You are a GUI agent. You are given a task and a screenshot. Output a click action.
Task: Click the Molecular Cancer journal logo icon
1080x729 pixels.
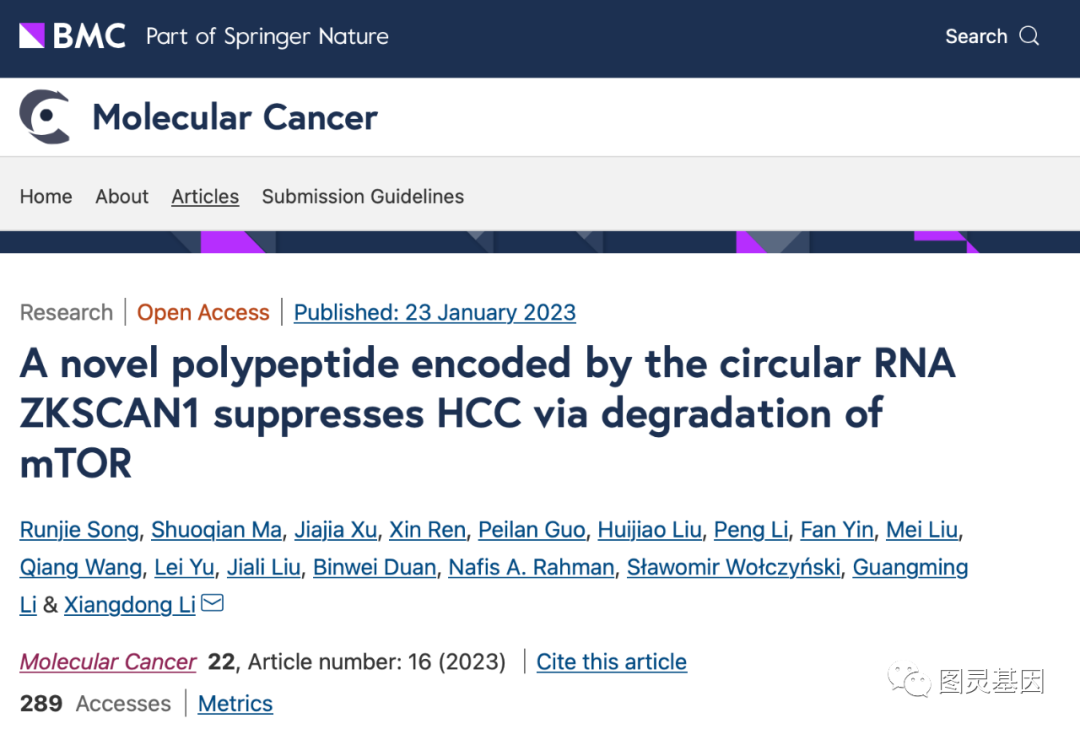pyautogui.click(x=44, y=116)
